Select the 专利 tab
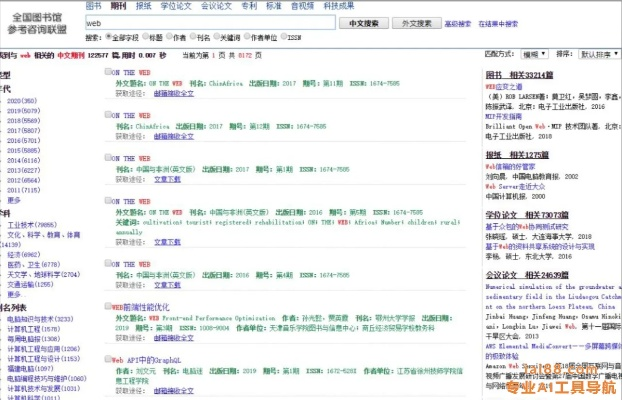This screenshot has width=622, height=400. (249, 6)
